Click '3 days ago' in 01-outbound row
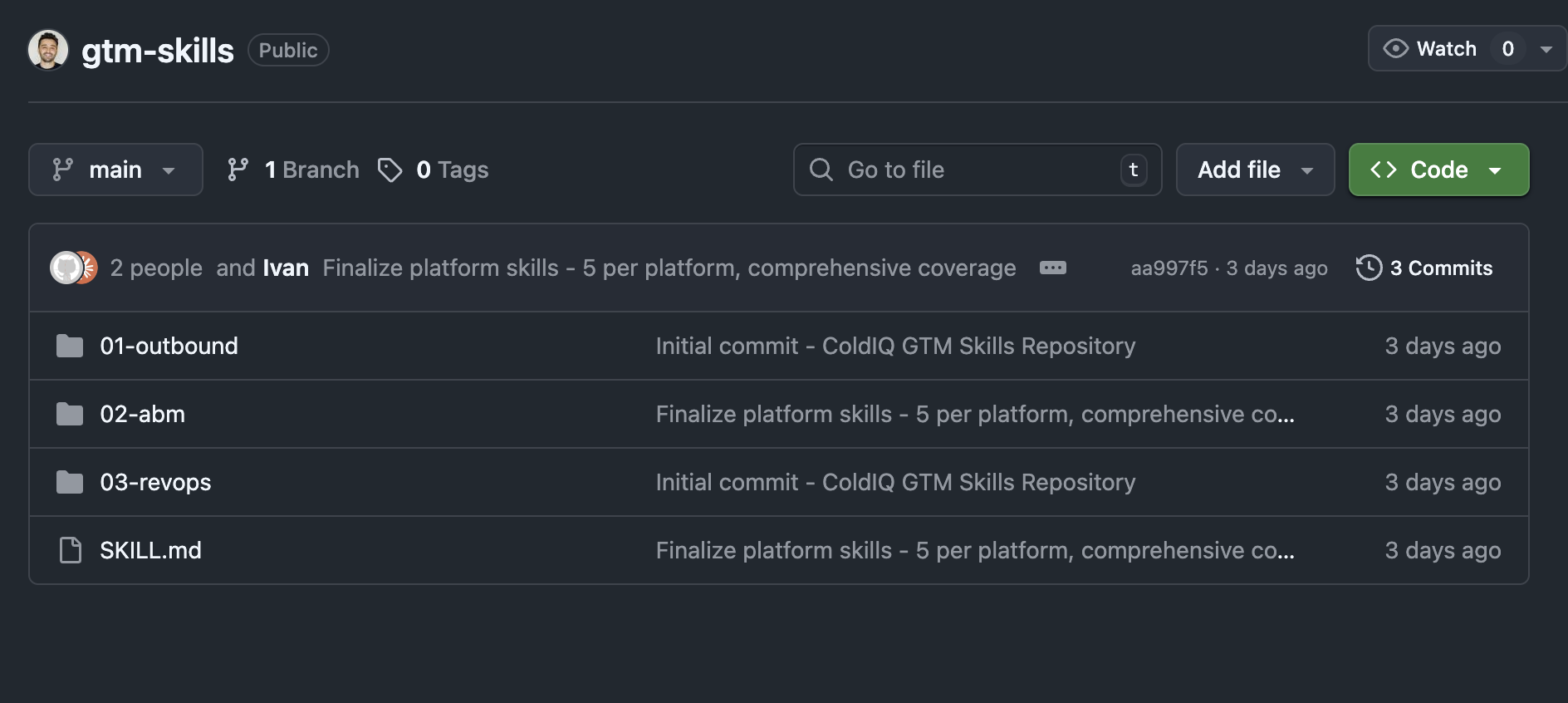 (x=1443, y=346)
